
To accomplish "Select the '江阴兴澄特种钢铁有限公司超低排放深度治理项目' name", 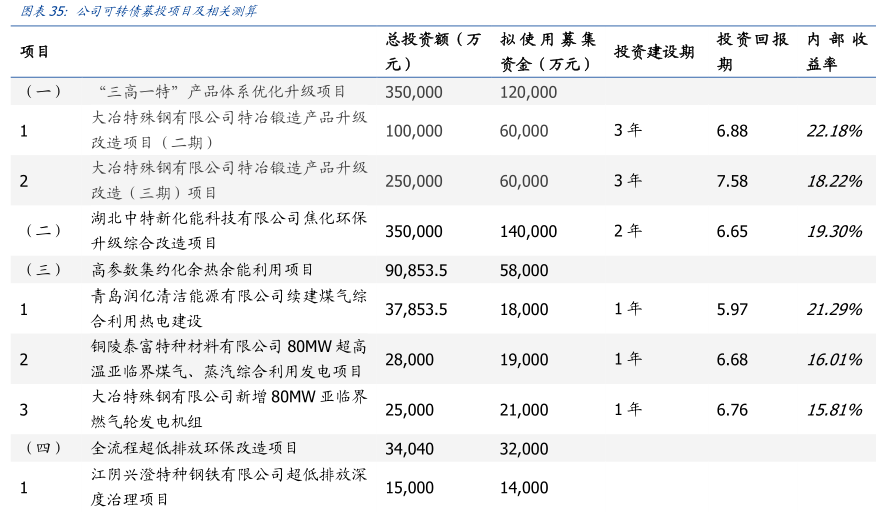I will 229,486.
